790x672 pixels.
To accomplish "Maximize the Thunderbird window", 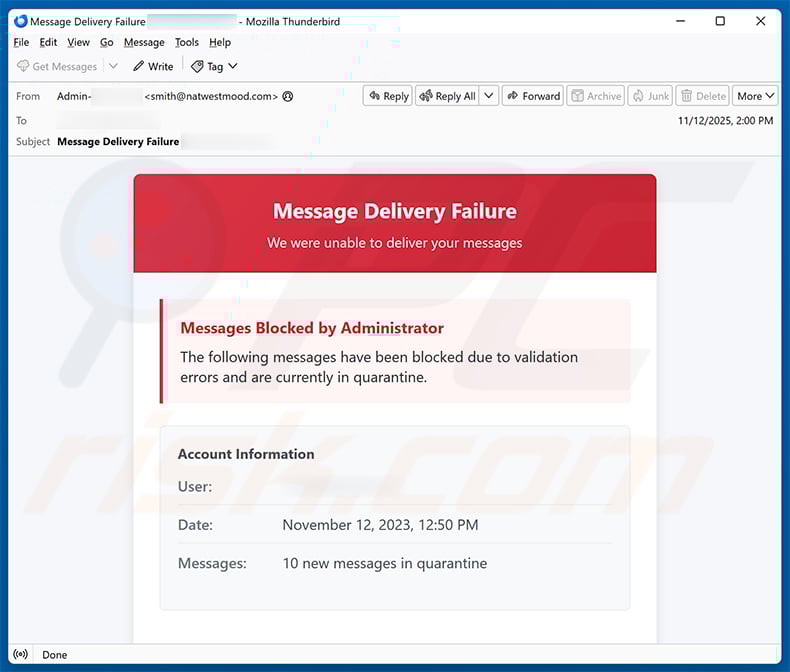I will [x=720, y=21].
